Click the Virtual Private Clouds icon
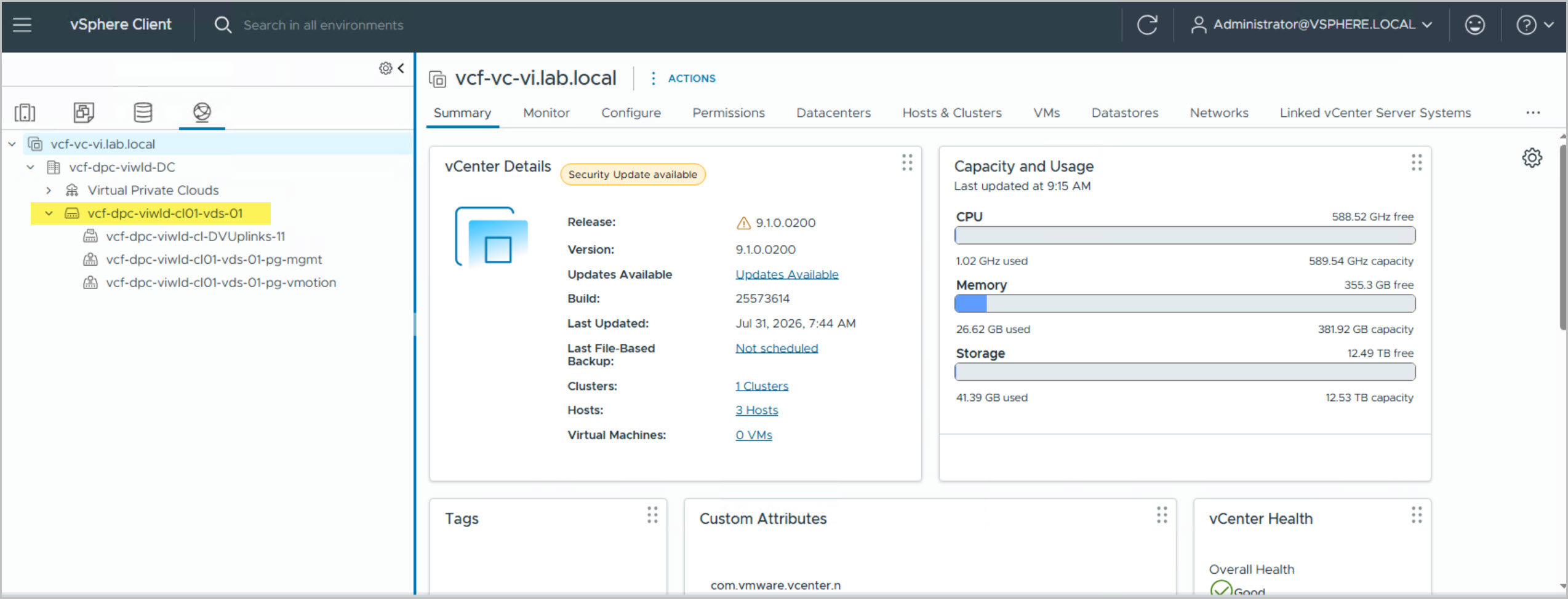1568x599 pixels. pos(72,190)
